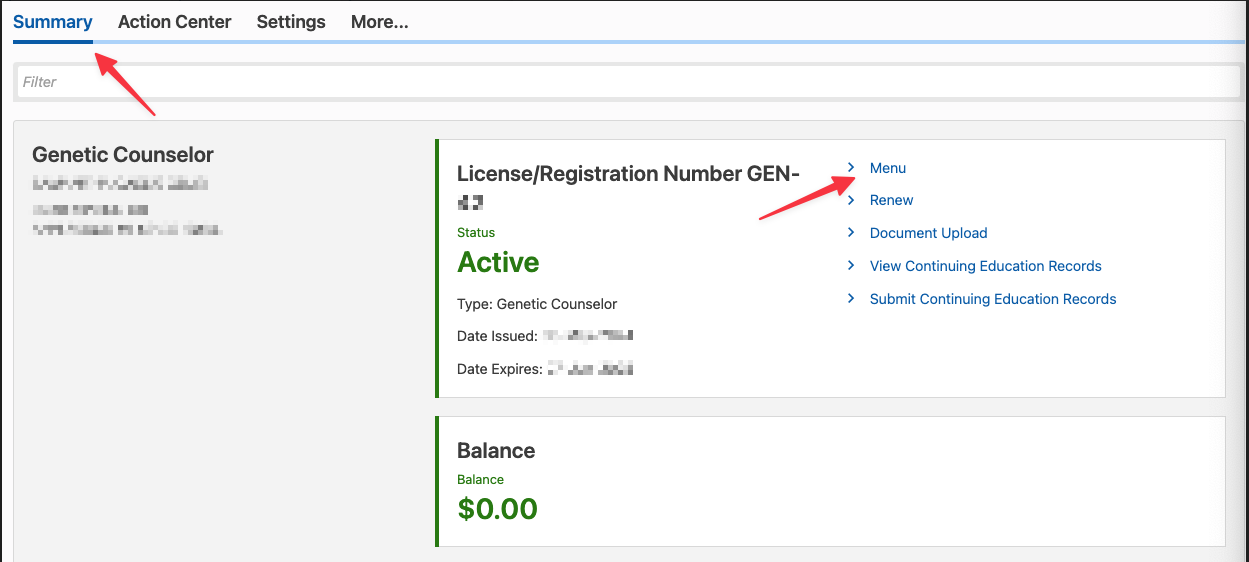View Continuing Education Records link

point(985,266)
